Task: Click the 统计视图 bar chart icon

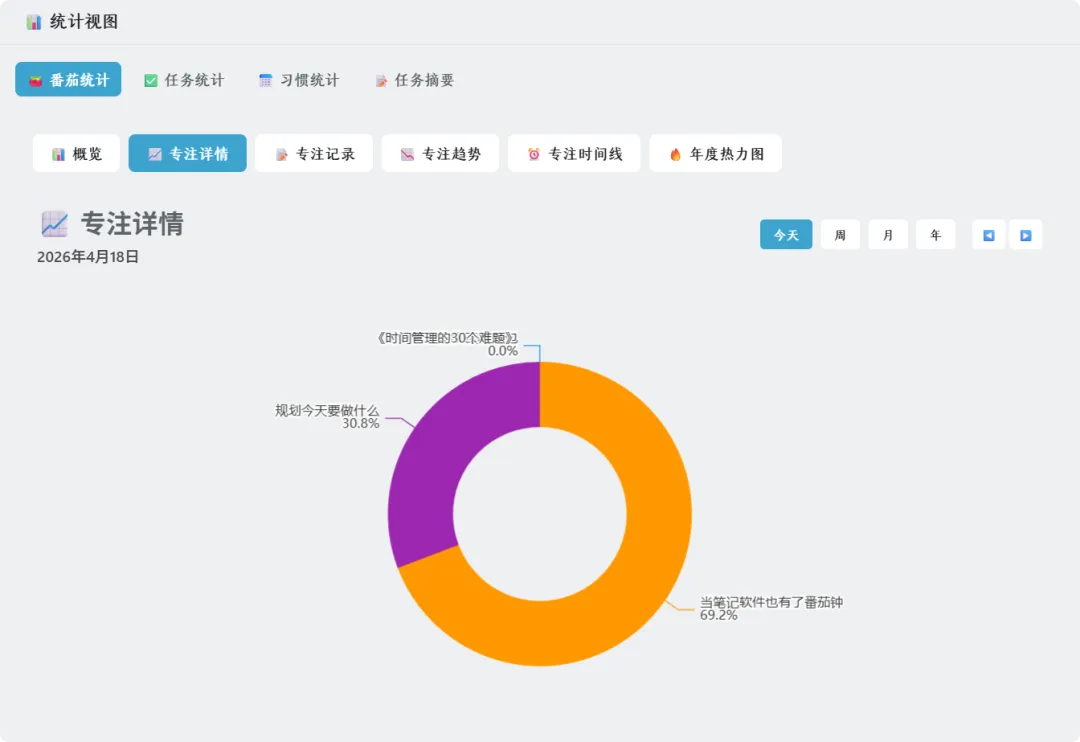Action: click(34, 22)
